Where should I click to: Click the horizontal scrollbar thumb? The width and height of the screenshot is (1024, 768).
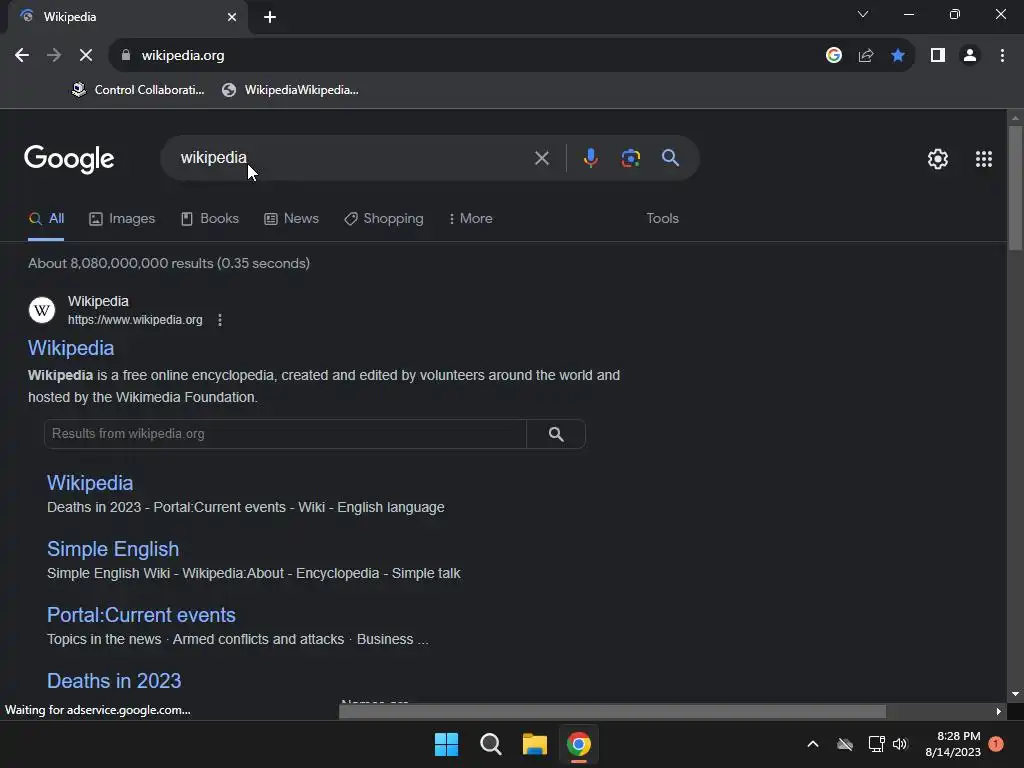point(612,711)
